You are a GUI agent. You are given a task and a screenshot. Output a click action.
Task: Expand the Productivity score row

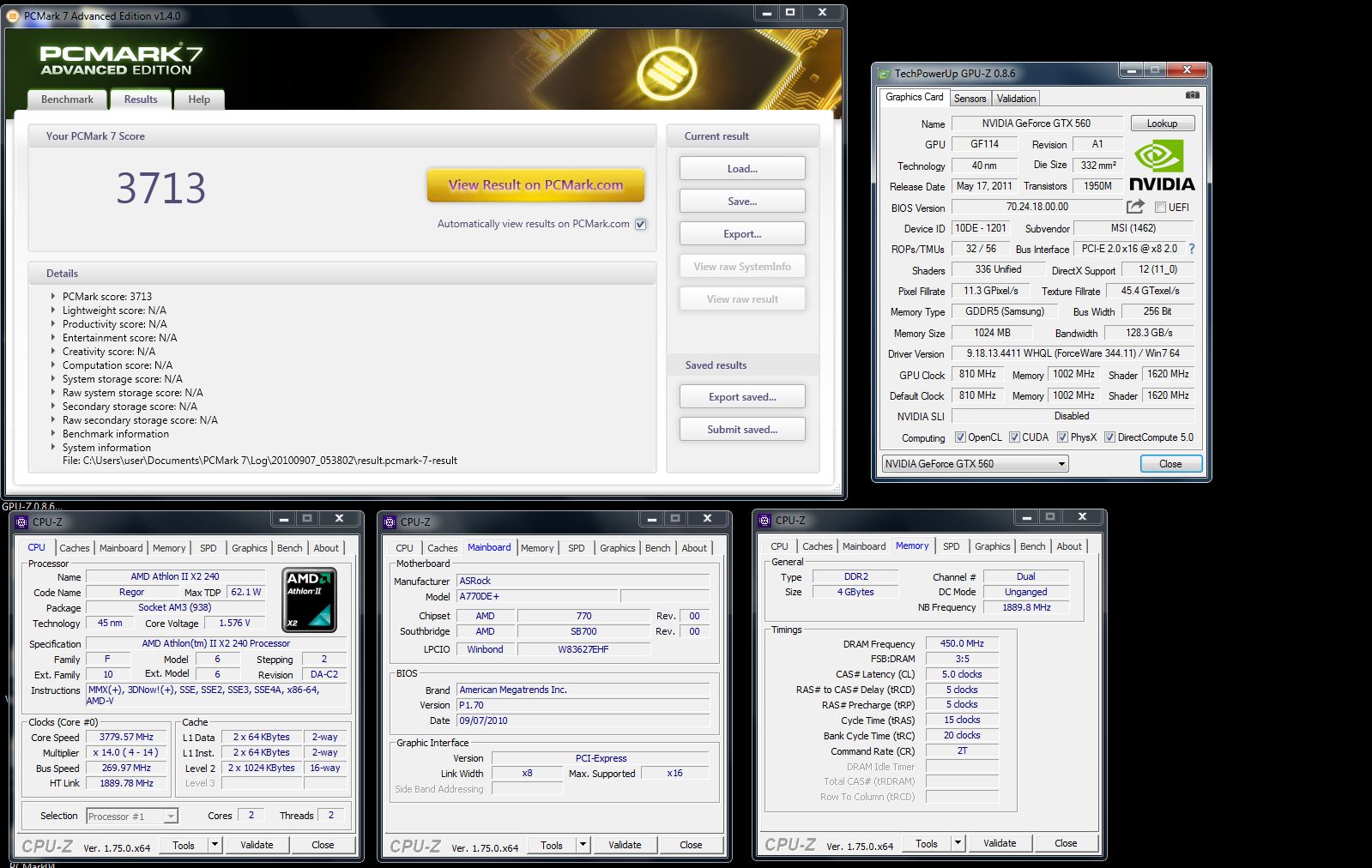[53, 324]
